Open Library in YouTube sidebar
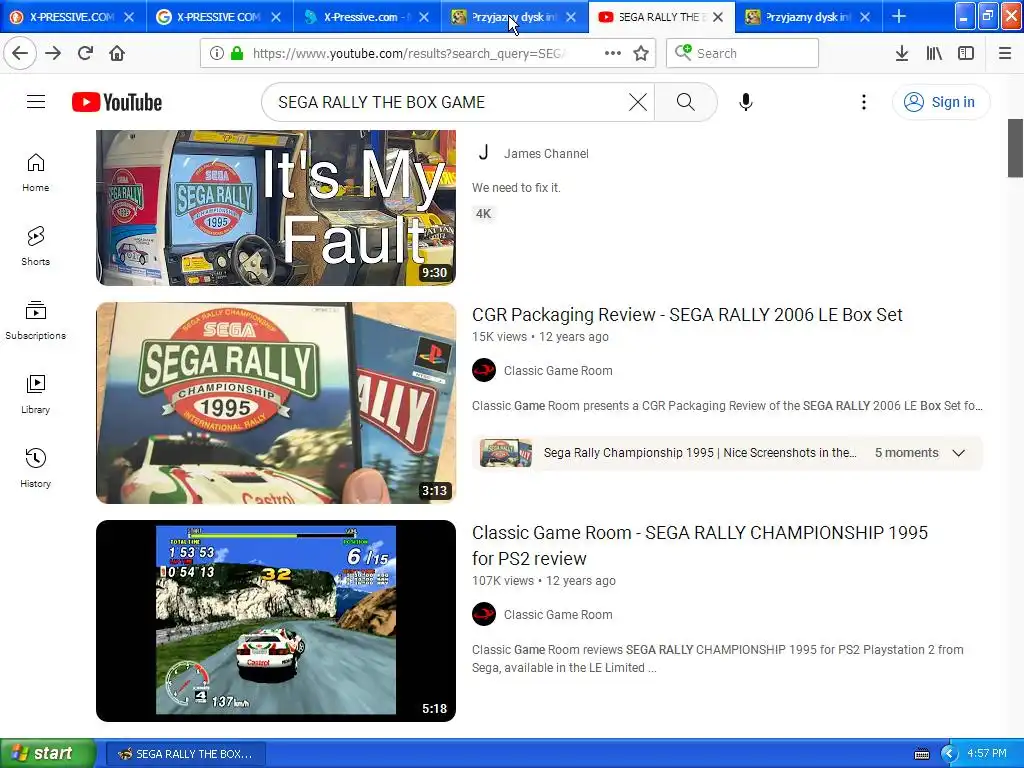The height and width of the screenshot is (768, 1024). tap(36, 394)
